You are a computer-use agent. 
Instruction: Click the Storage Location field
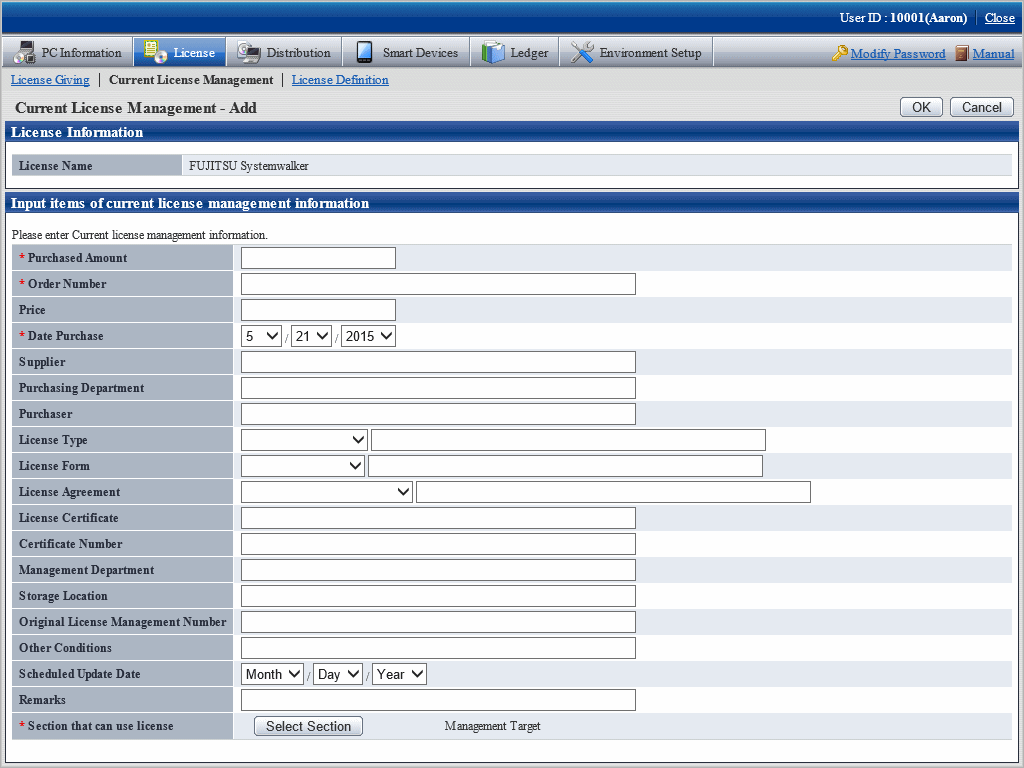click(x=438, y=596)
